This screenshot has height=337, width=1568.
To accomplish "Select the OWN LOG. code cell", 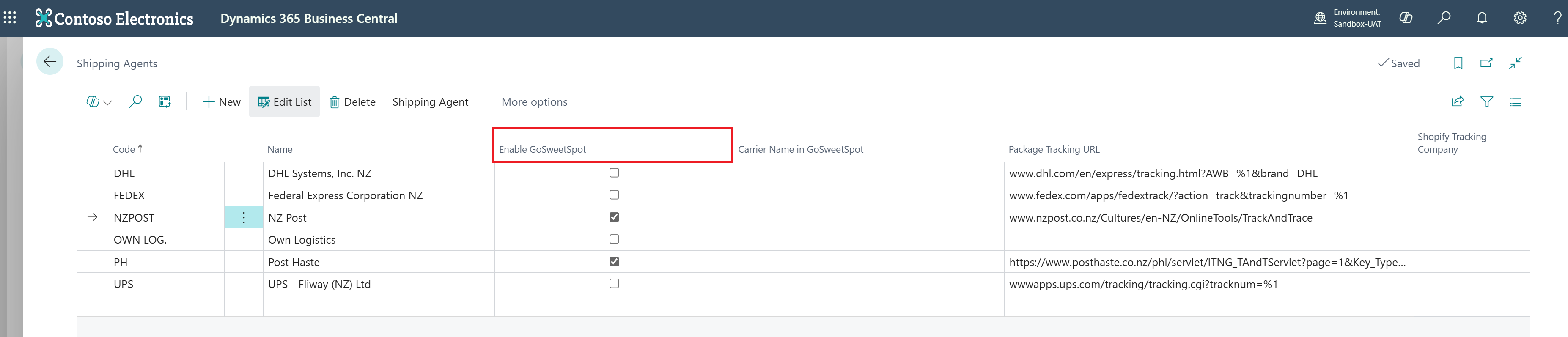I will (x=166, y=240).
